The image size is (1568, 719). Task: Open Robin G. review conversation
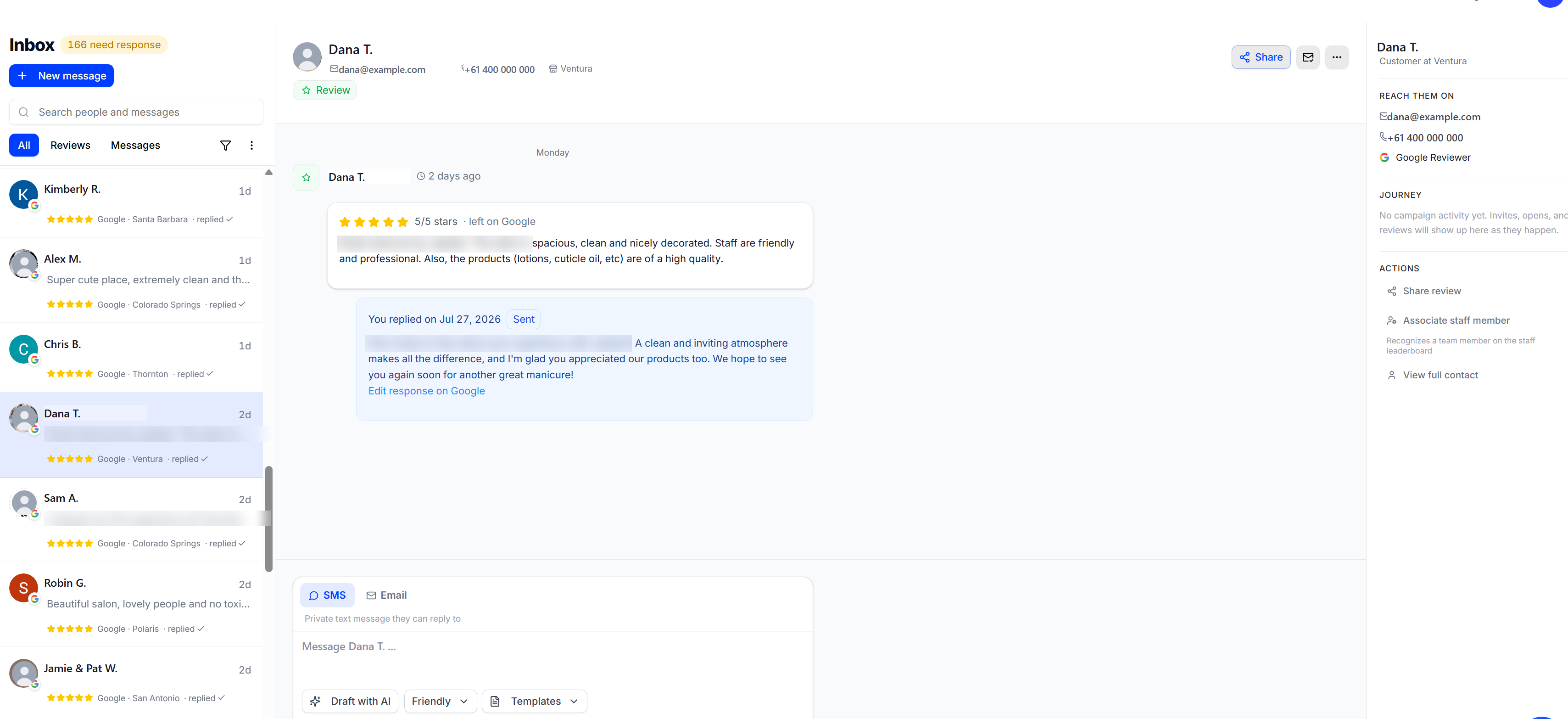tap(132, 604)
